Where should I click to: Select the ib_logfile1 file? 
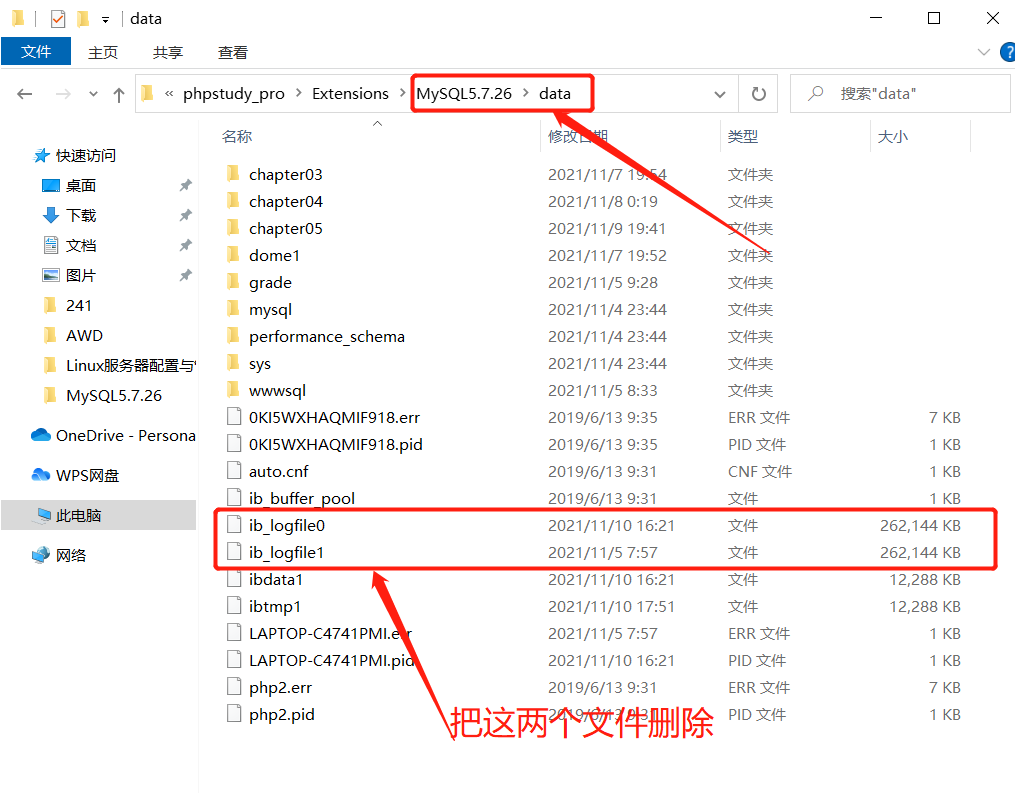coord(286,552)
